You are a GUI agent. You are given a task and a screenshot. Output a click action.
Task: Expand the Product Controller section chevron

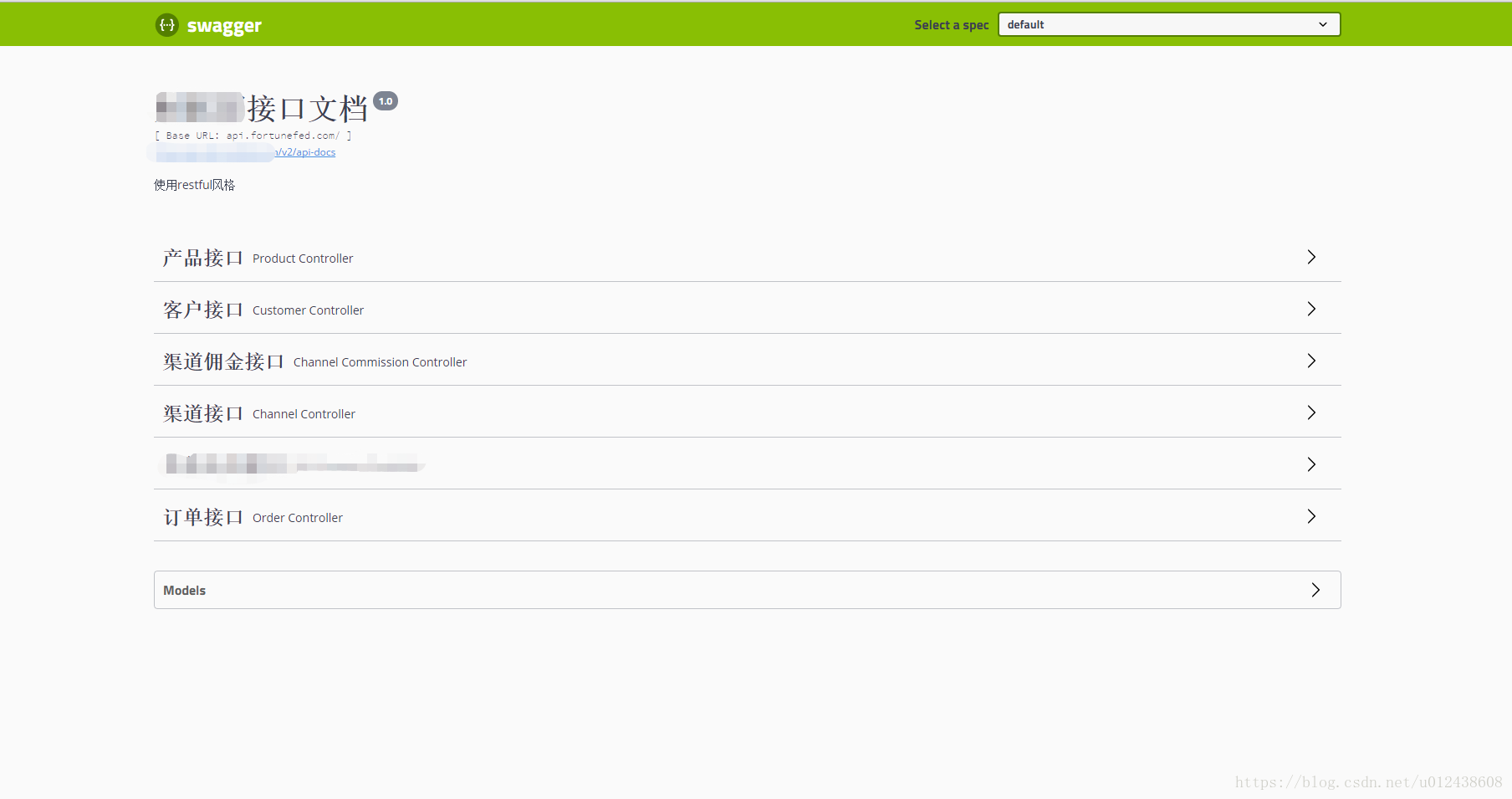click(1311, 257)
